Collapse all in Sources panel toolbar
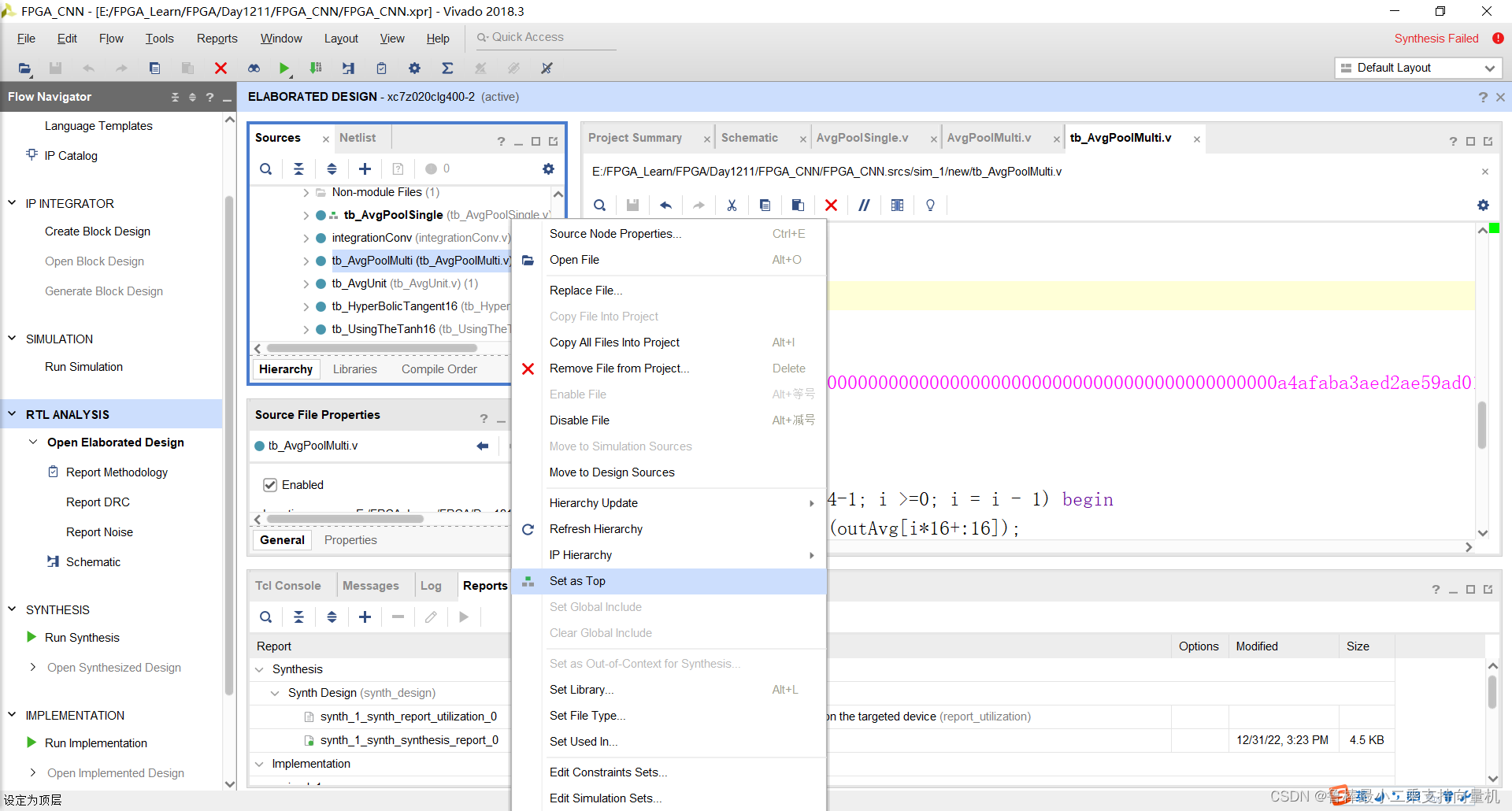The height and width of the screenshot is (811, 1512). tap(298, 168)
